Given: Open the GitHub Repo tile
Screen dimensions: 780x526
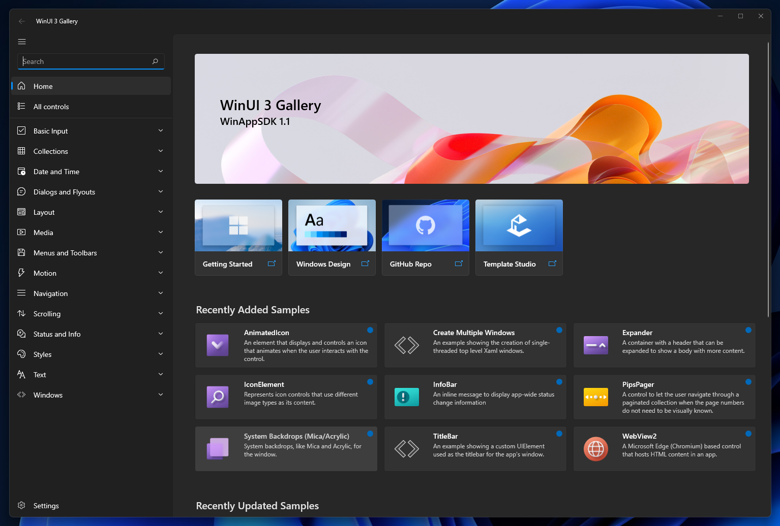Looking at the screenshot, I should click(x=425, y=237).
